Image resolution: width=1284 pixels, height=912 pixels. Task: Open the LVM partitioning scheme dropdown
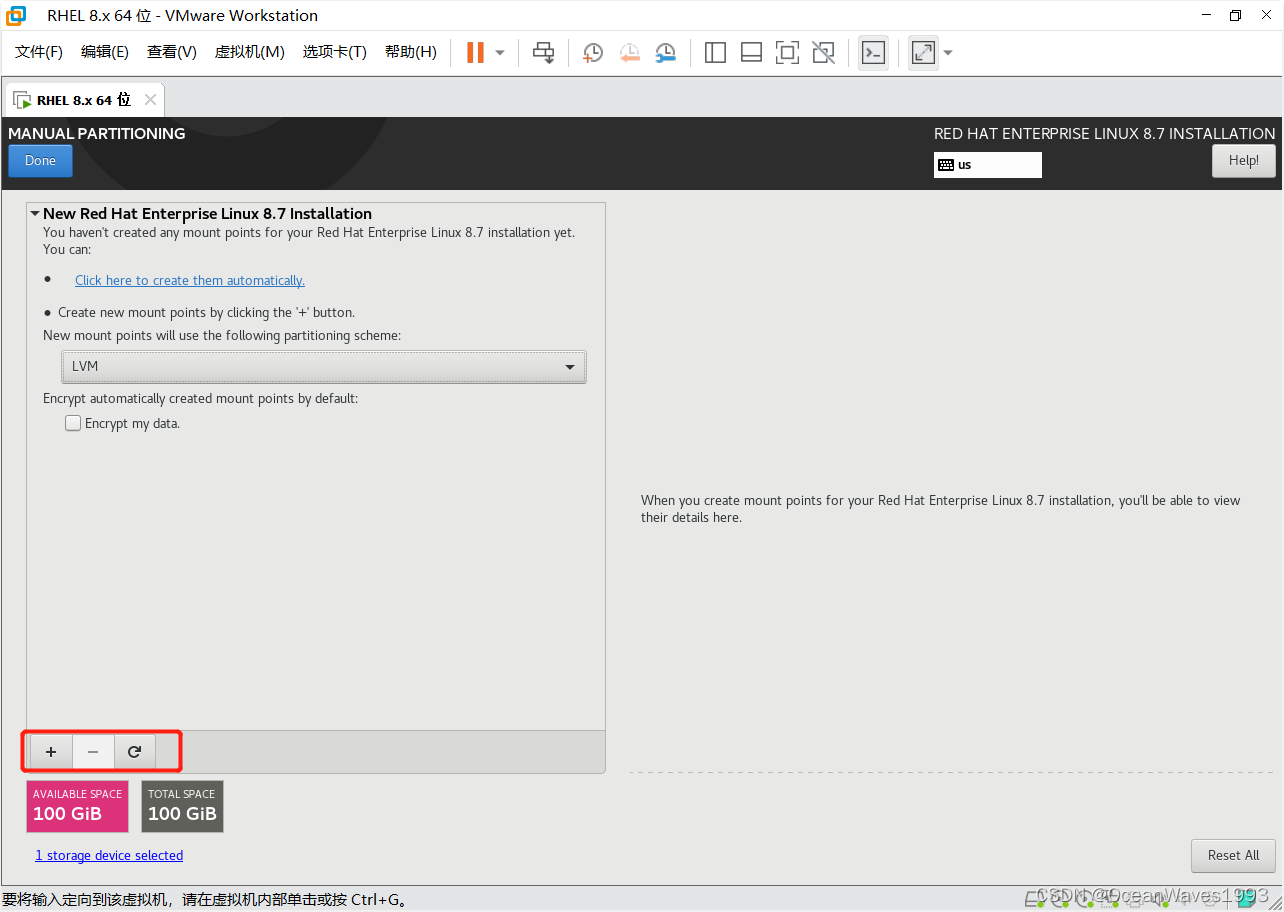tap(324, 367)
